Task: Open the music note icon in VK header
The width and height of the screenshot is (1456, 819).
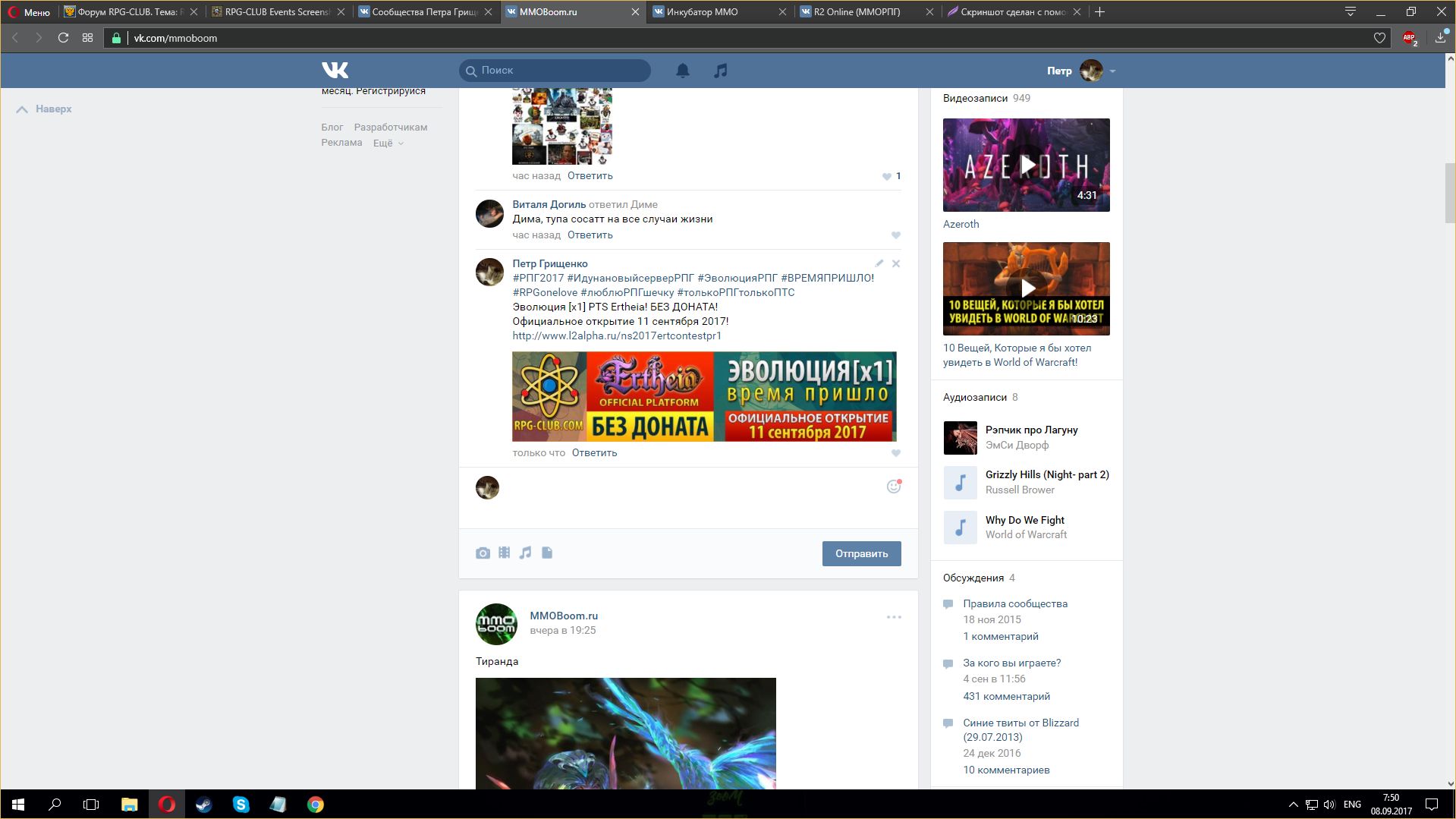Action: 721,71
